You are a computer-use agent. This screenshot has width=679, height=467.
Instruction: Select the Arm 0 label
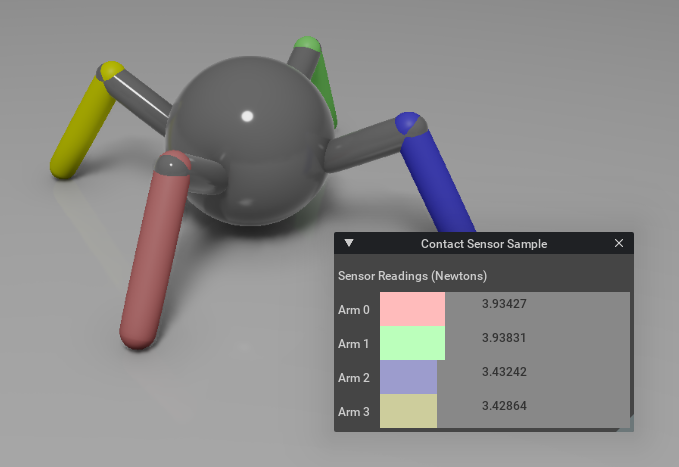(354, 310)
